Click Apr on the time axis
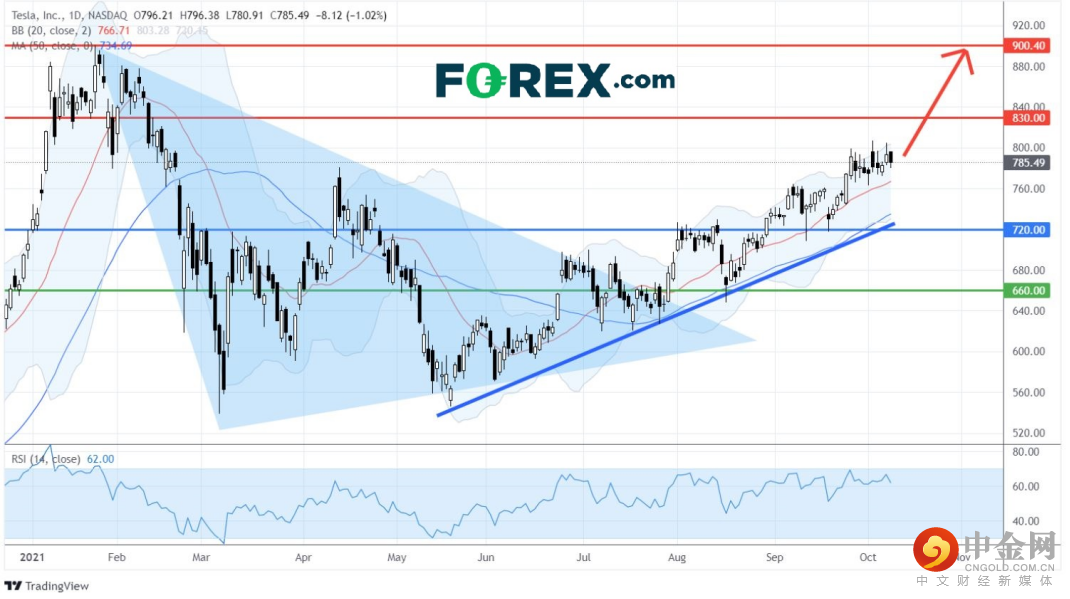This screenshot has height=599, width=1070. click(303, 557)
